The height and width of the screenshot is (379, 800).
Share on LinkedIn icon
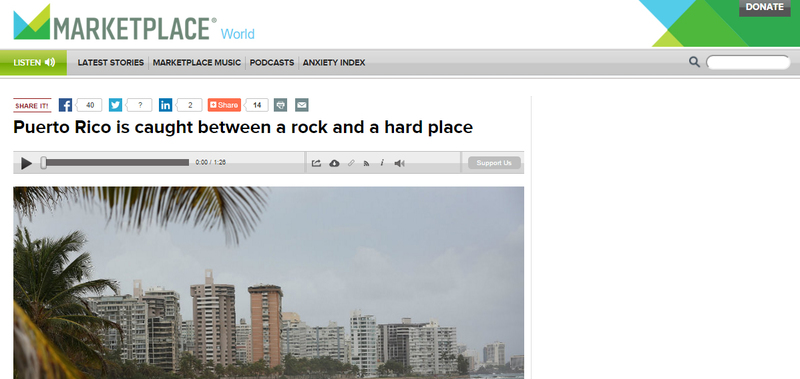tap(165, 105)
